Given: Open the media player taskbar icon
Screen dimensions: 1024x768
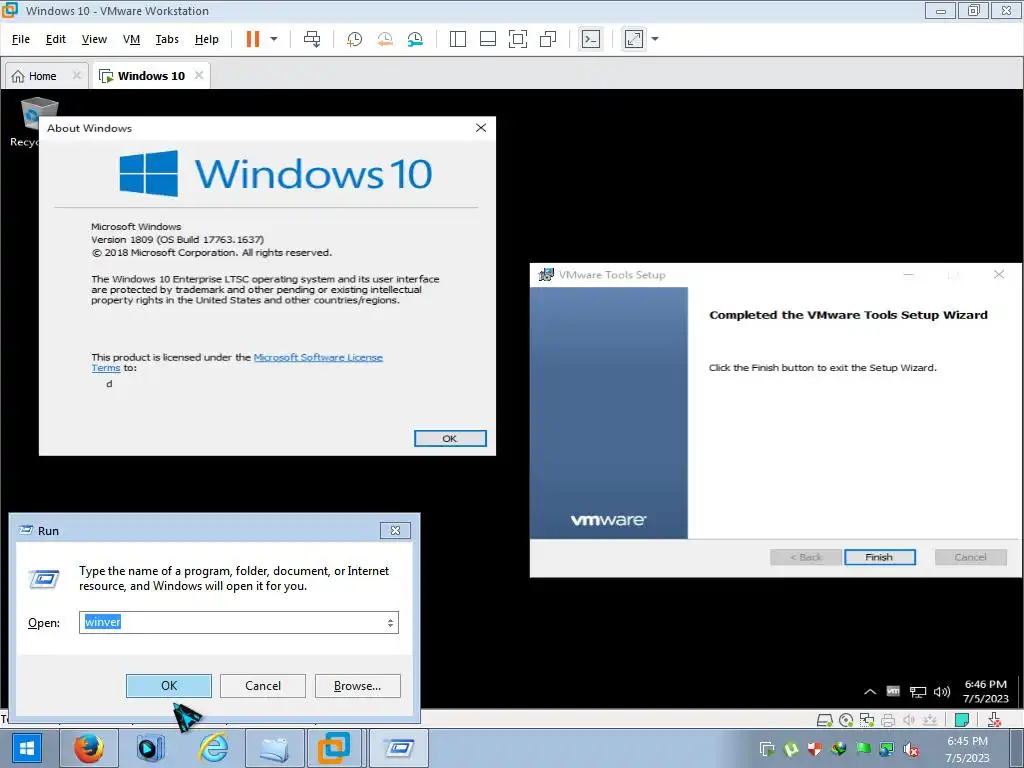Looking at the screenshot, I should click(x=150, y=748).
